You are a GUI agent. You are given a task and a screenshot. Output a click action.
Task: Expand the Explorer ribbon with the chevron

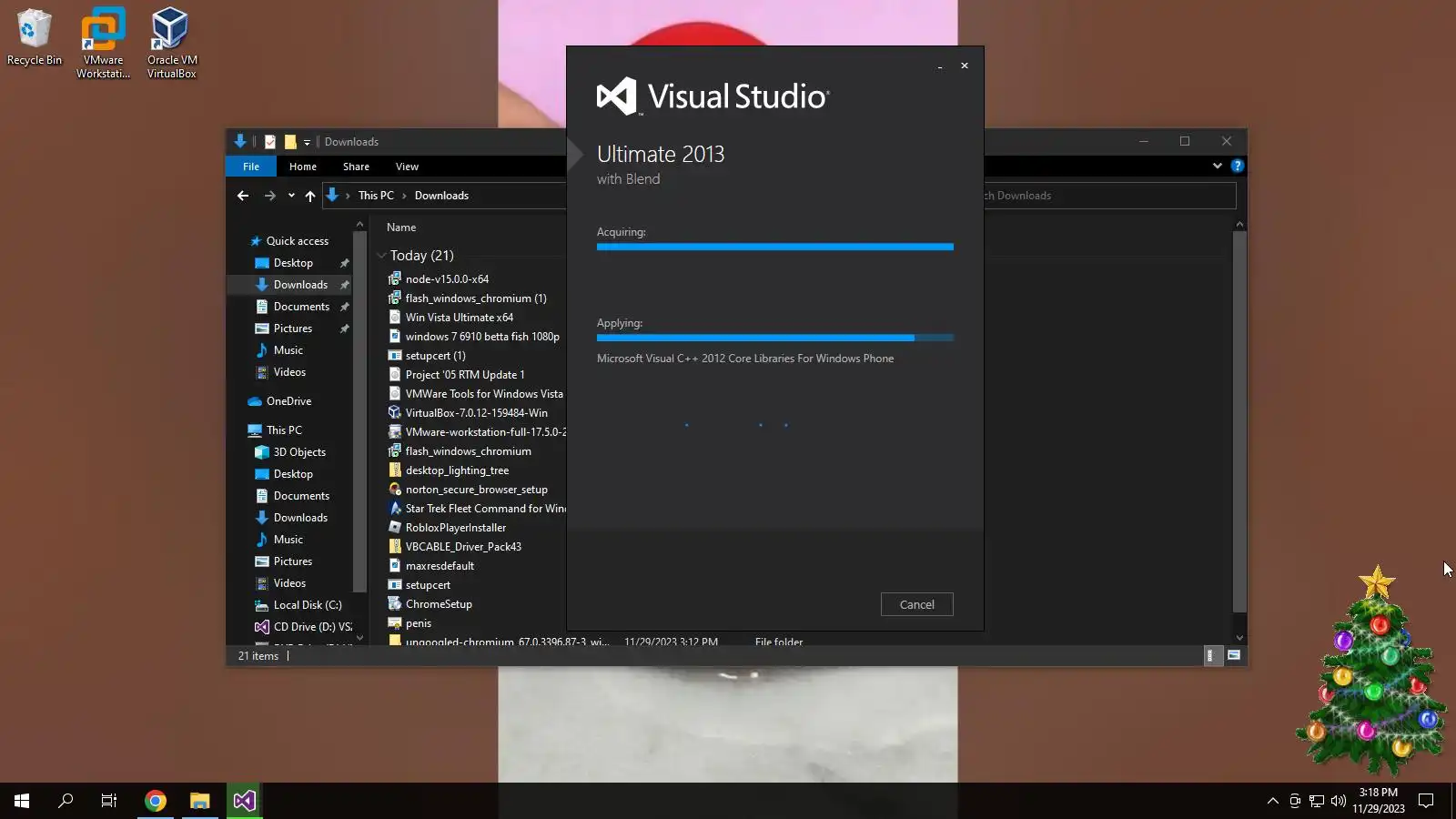pyautogui.click(x=1217, y=166)
